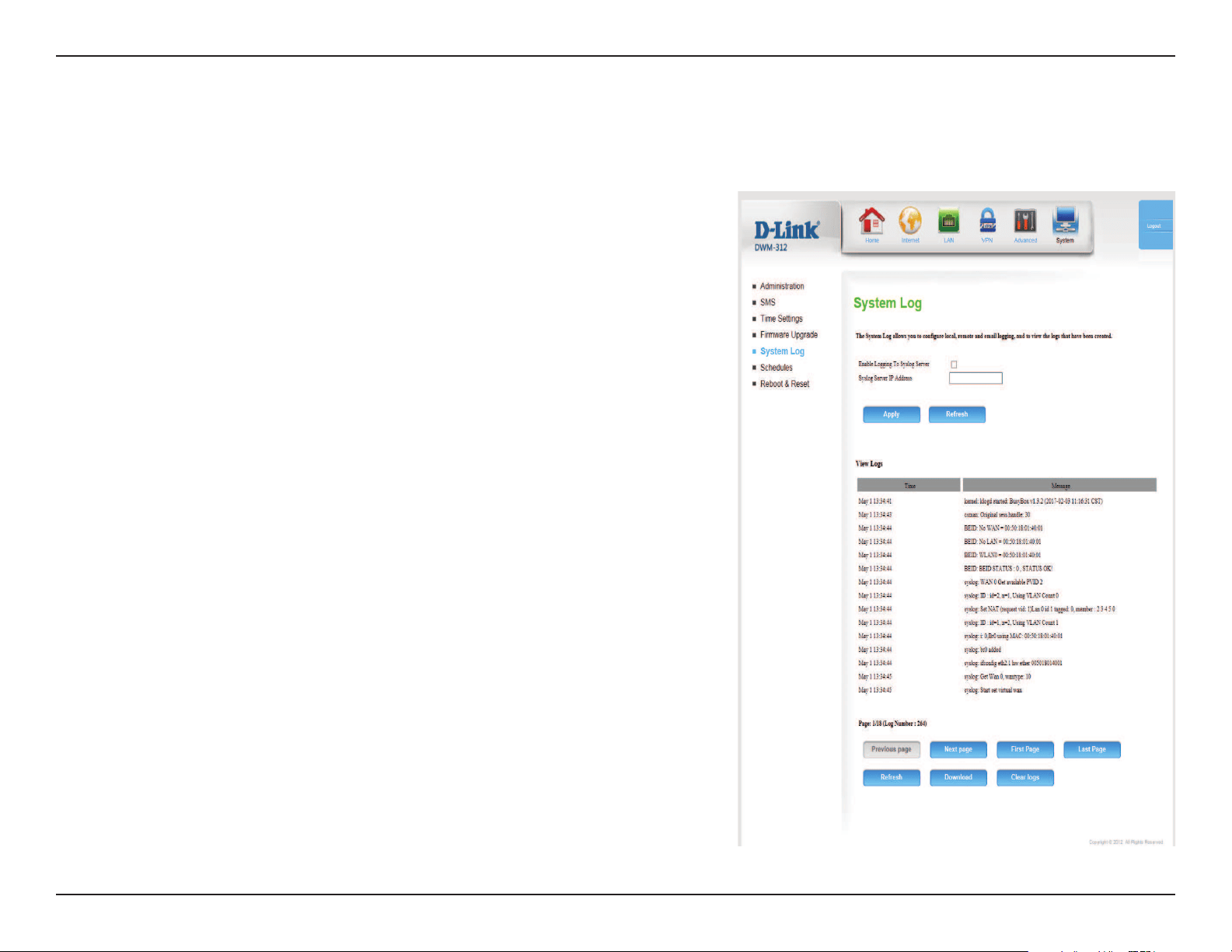Jump to the Last Page of logs

coord(1092,749)
